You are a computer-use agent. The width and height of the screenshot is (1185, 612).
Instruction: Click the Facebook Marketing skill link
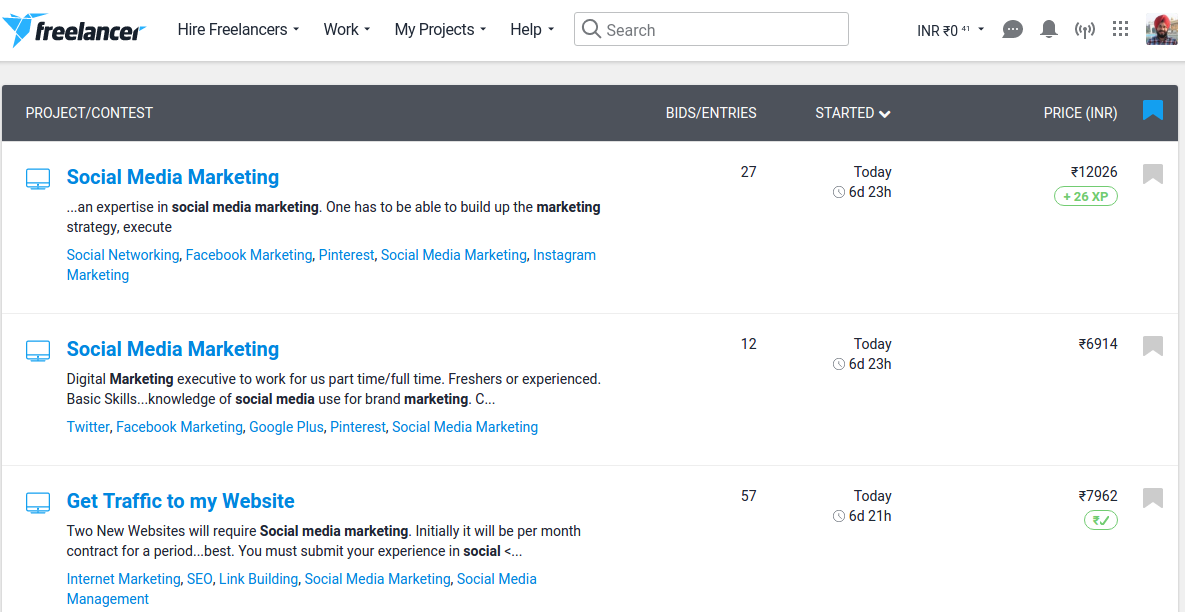(249, 255)
